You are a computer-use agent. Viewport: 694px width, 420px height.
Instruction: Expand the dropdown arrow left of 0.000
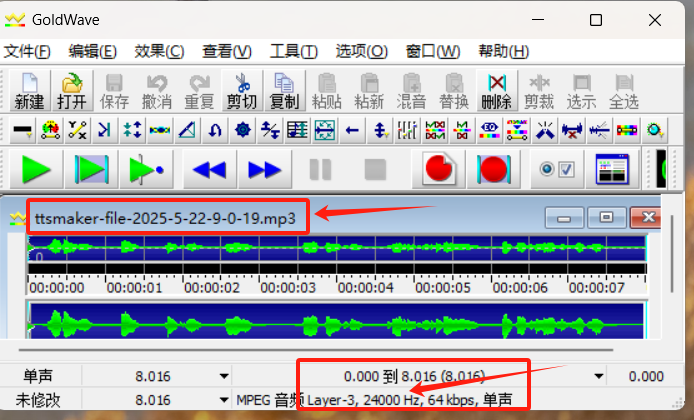(598, 377)
